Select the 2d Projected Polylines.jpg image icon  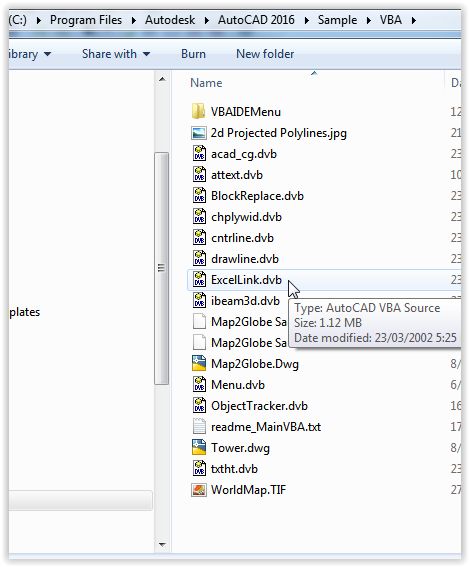pyautogui.click(x=199, y=133)
